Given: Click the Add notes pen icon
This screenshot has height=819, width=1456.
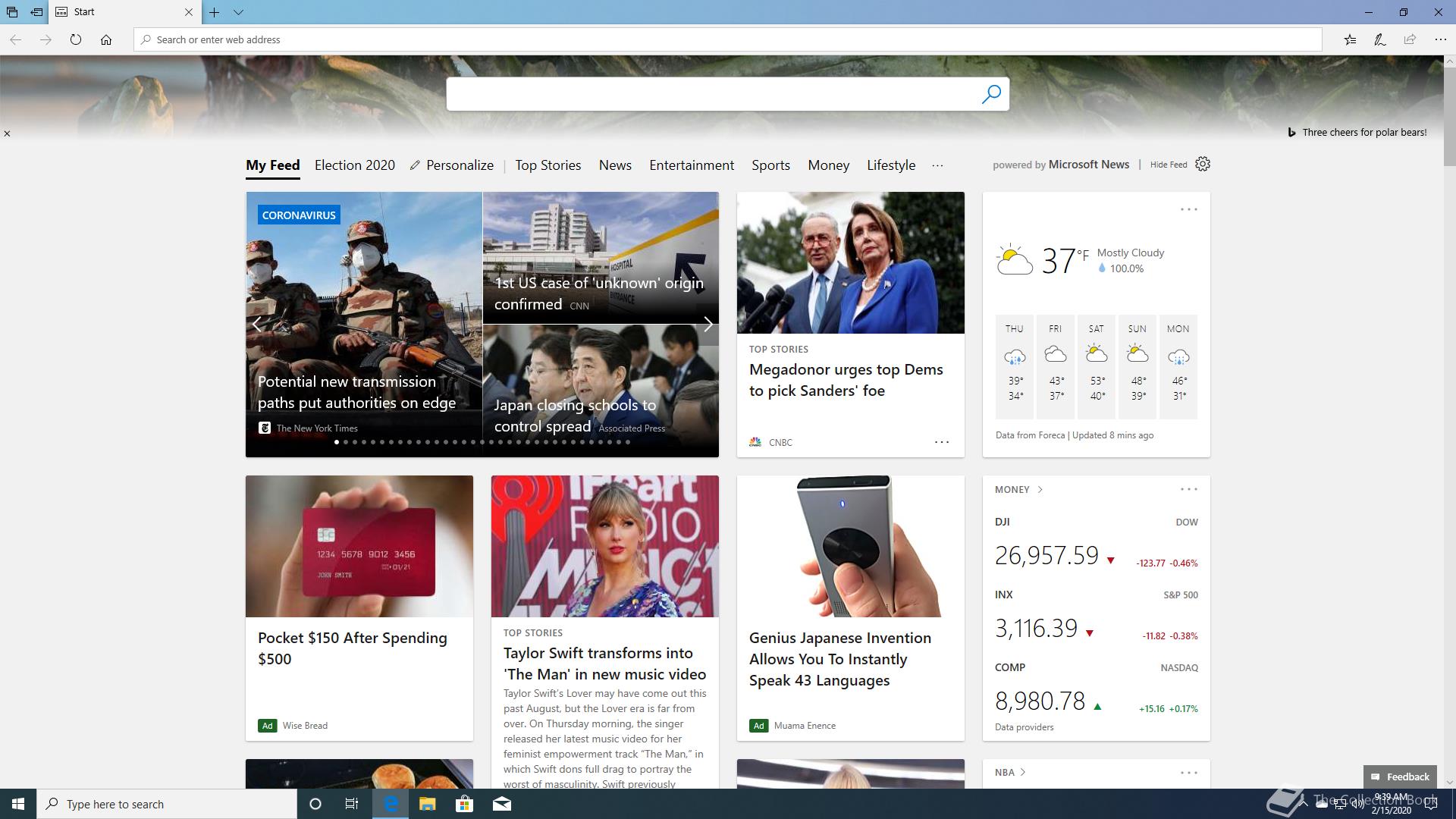Looking at the screenshot, I should tap(1380, 39).
